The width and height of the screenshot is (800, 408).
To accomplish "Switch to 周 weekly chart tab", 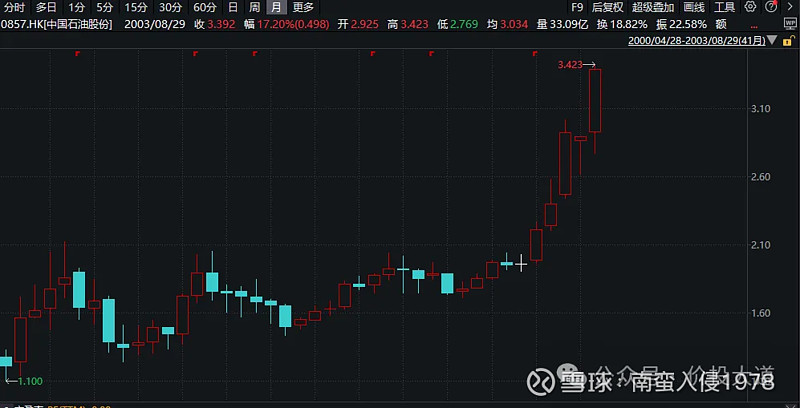I will coord(254,7).
